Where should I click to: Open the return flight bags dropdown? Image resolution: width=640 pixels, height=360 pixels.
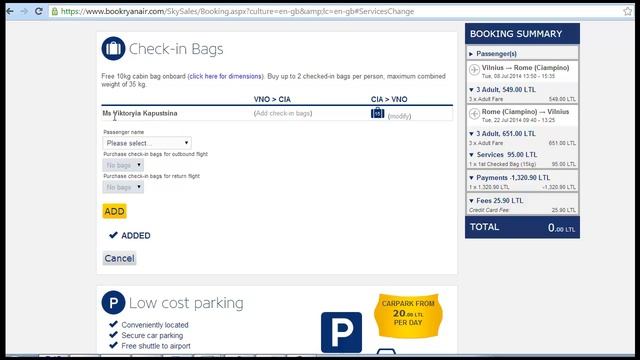123,187
